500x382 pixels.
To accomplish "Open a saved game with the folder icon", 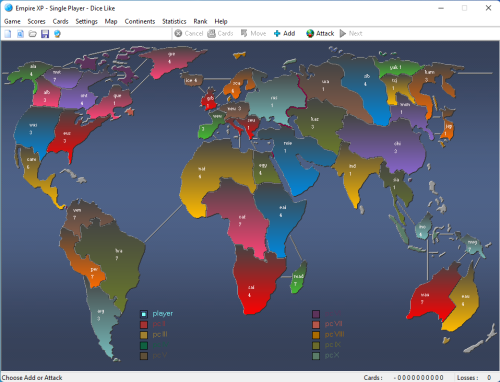I will pos(33,34).
